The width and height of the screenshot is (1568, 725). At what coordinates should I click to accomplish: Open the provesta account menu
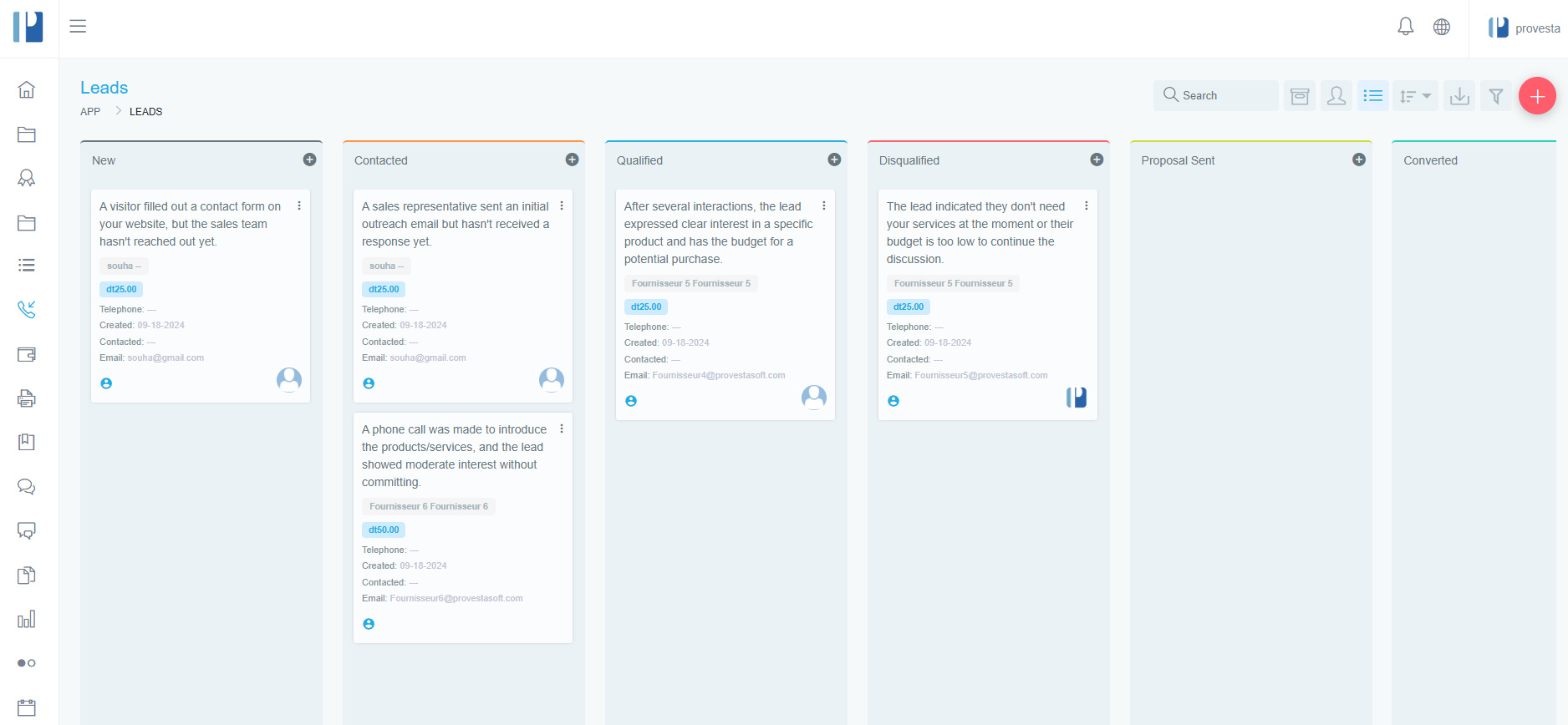coord(1524,28)
